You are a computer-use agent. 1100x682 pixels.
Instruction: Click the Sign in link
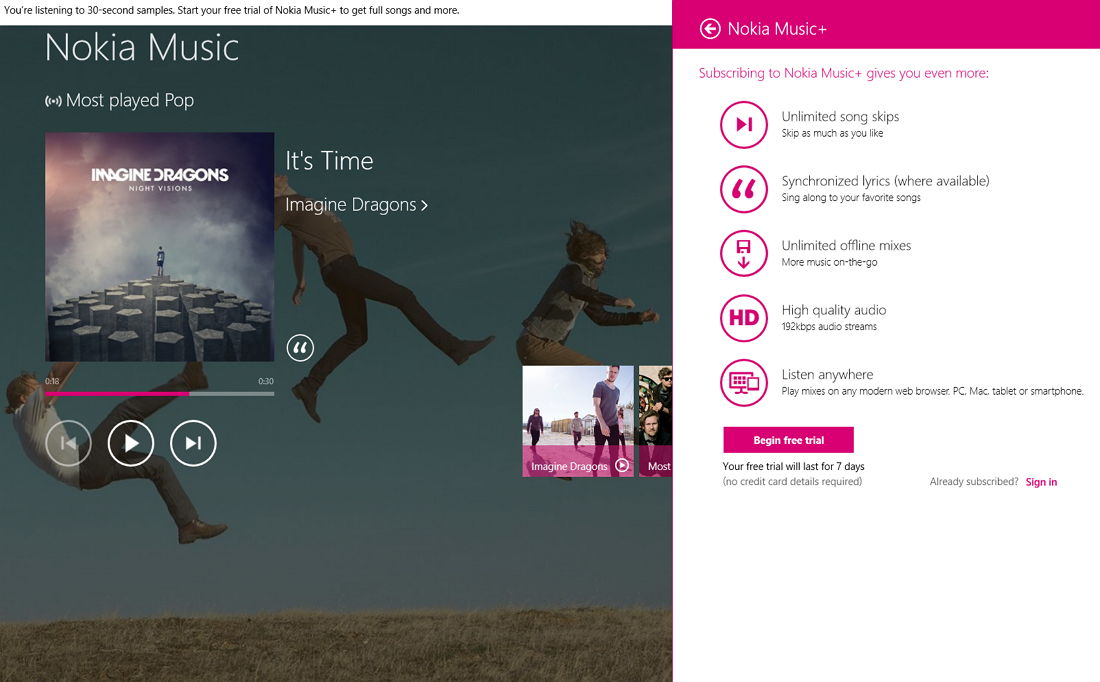(x=1041, y=482)
